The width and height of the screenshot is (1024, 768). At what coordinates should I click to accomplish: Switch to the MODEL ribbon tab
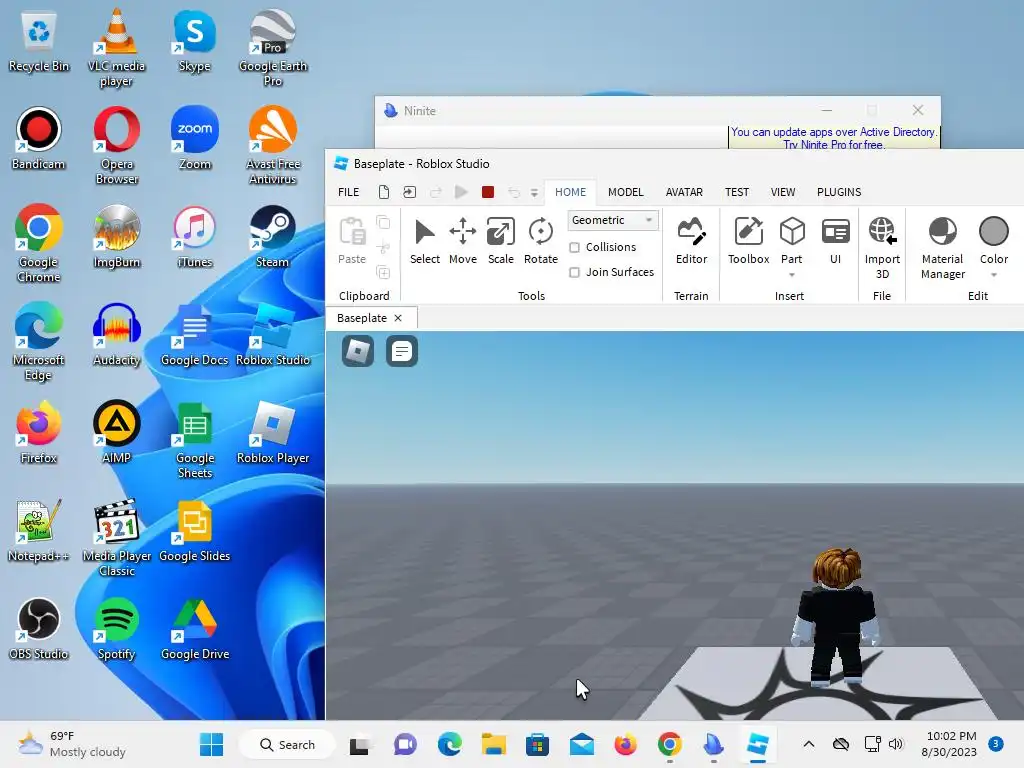(626, 192)
